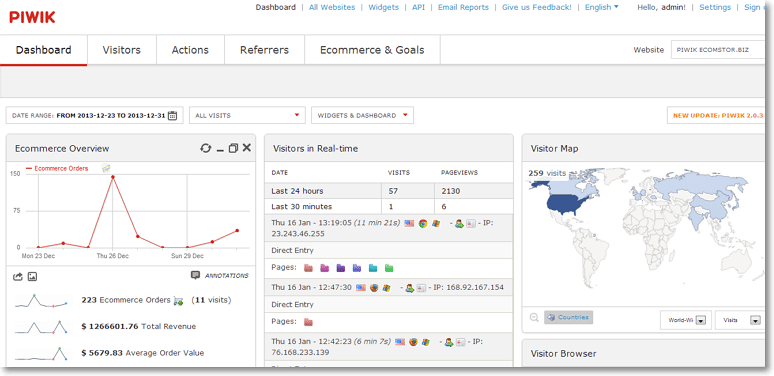
Task: Open Annotations speech bubble icon
Action: (x=195, y=275)
